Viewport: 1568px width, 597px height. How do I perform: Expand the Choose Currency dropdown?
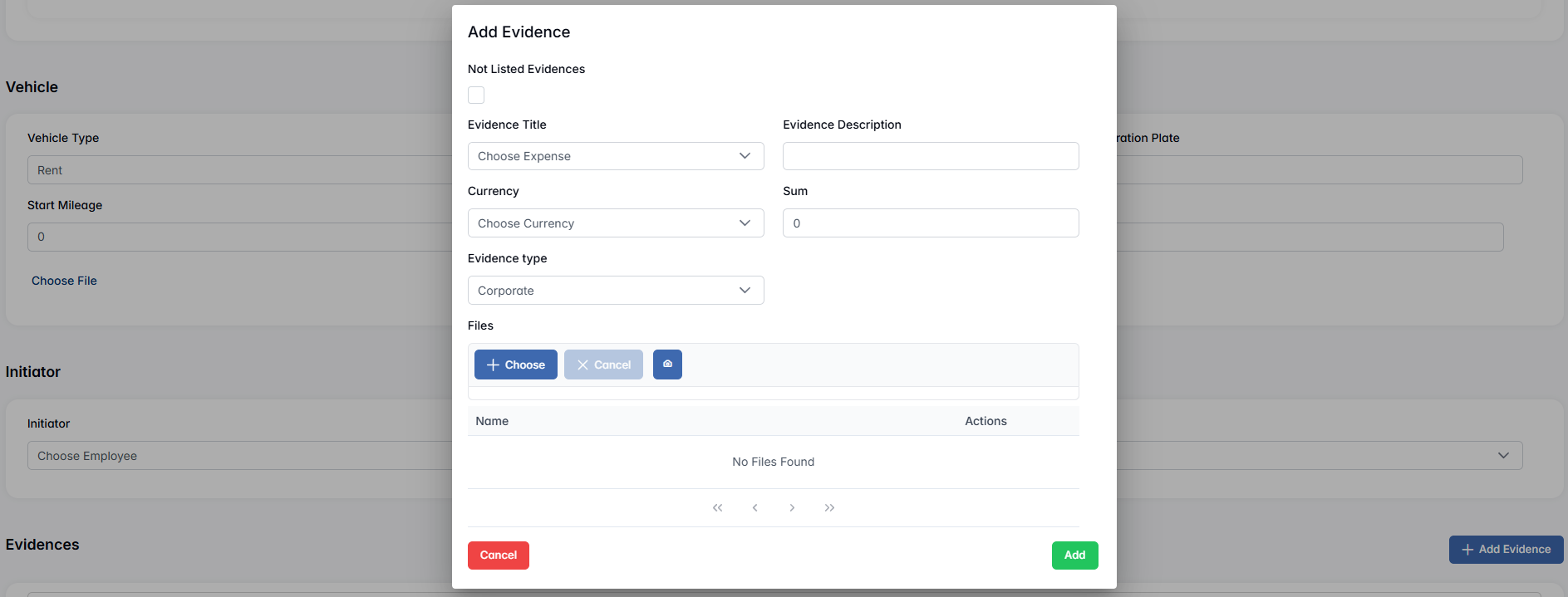(x=615, y=223)
